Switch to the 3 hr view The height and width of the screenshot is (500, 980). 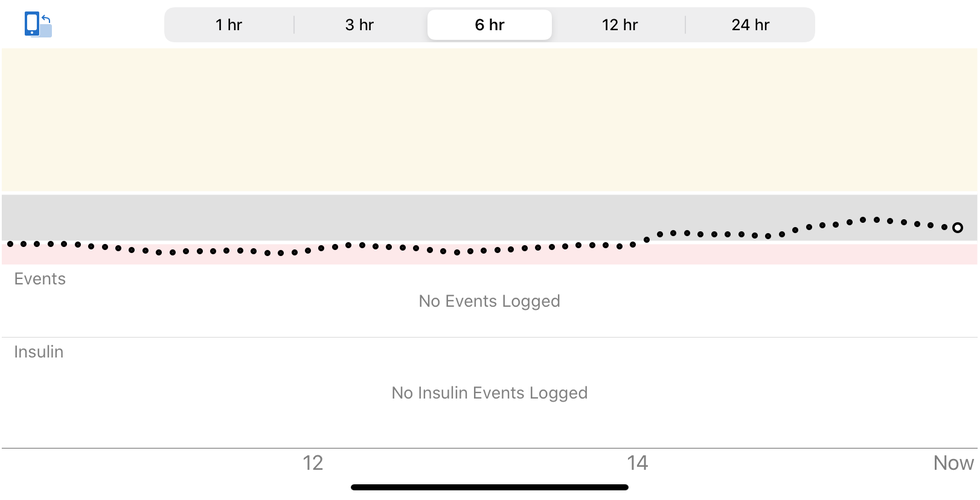click(359, 25)
